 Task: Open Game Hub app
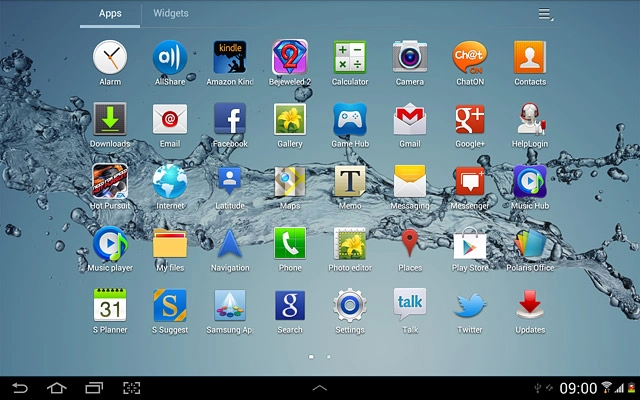click(x=350, y=120)
